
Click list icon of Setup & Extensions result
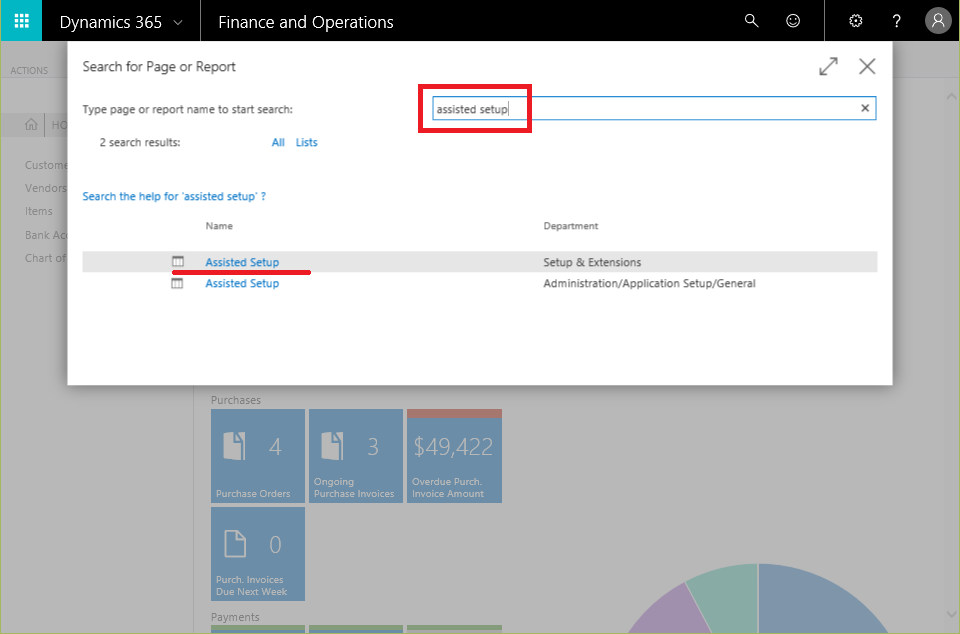coord(178,262)
